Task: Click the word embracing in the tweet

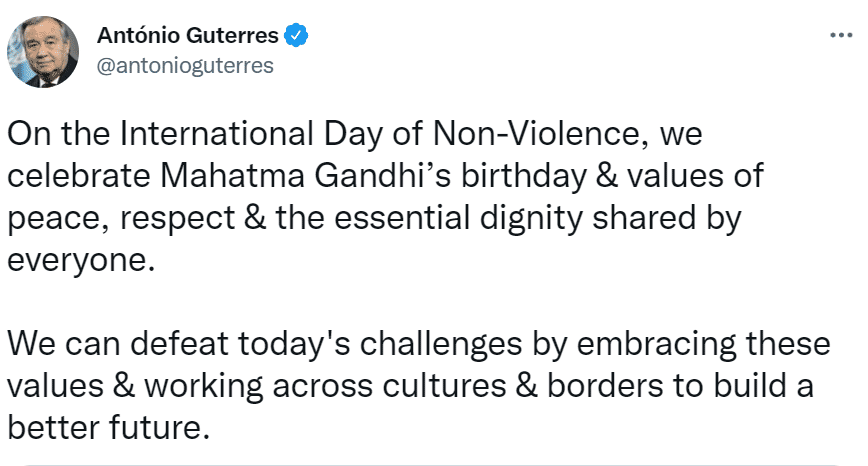Action: point(657,344)
